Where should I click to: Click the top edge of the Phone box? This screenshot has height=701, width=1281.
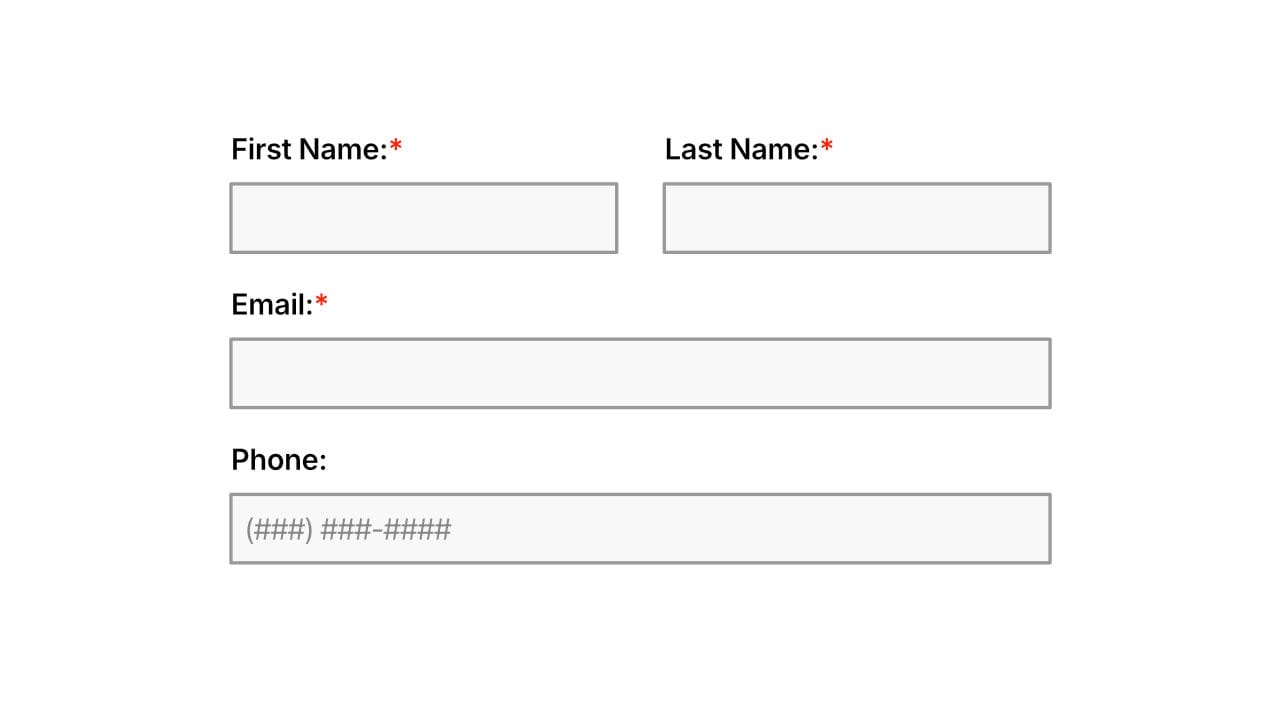640,492
